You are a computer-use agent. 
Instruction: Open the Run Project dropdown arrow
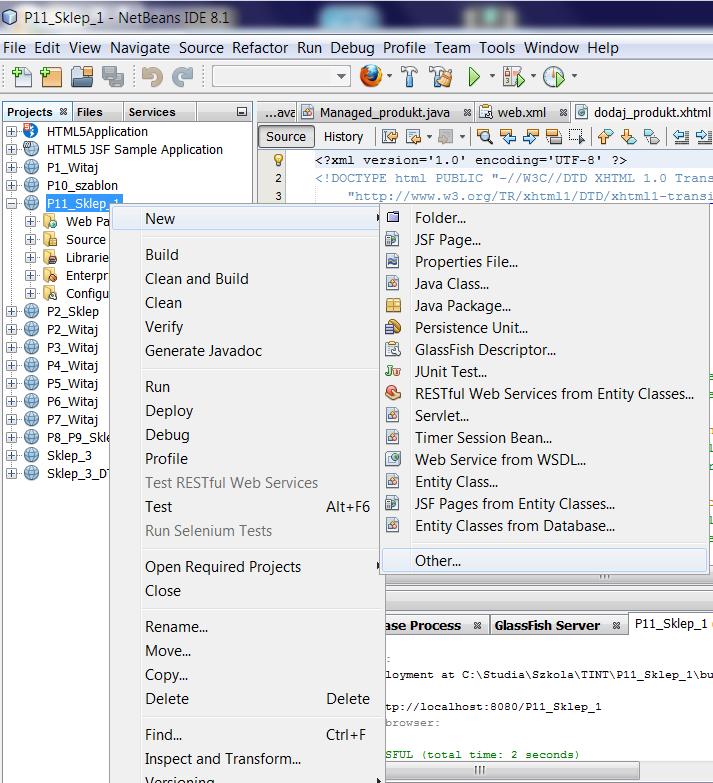(x=492, y=76)
